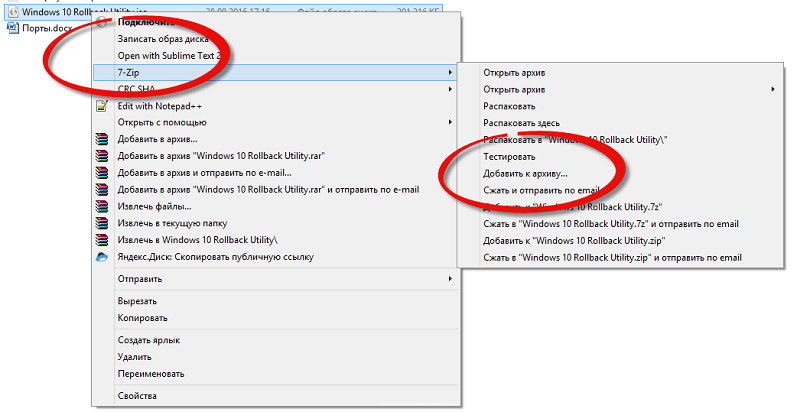
Task: Click WinRAR icon beside 'Добавить в архив и отправить по e-mail...'
Action: [x=102, y=172]
